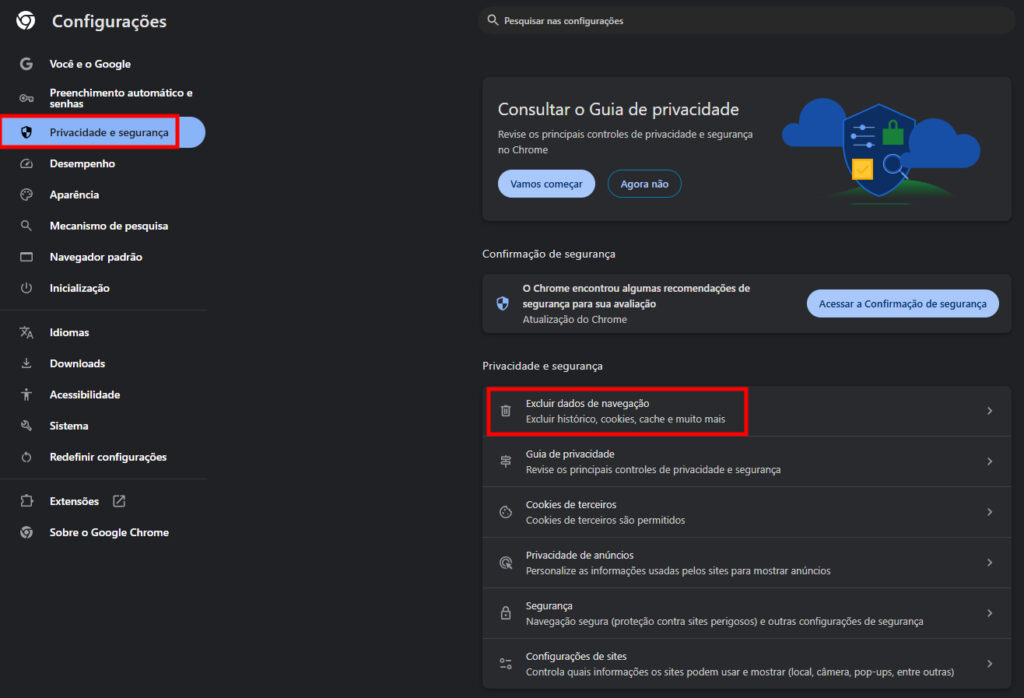Click the Idiomas translate icon
Image resolution: width=1024 pixels, height=698 pixels.
tap(27, 332)
